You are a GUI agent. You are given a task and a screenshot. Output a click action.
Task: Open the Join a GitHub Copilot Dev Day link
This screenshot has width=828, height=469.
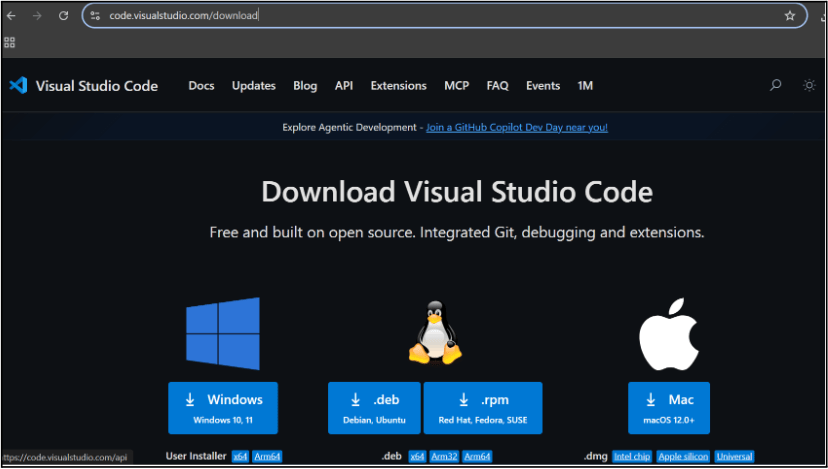point(517,127)
